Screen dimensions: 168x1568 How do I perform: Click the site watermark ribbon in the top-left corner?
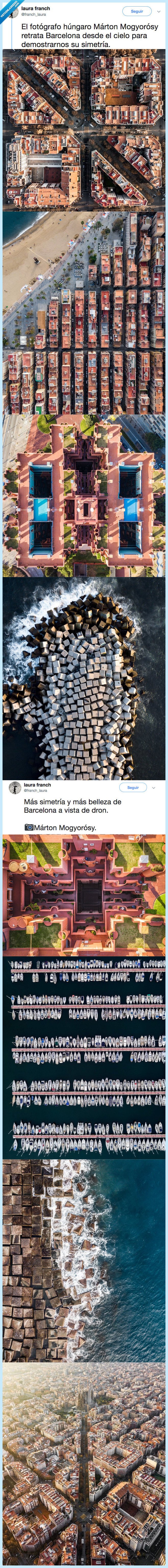[7, 7]
